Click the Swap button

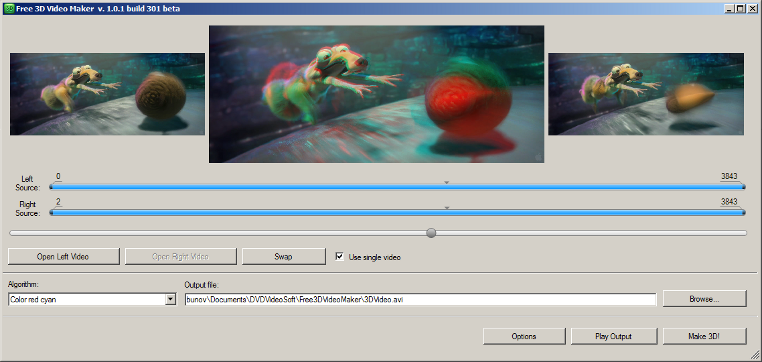point(283,257)
